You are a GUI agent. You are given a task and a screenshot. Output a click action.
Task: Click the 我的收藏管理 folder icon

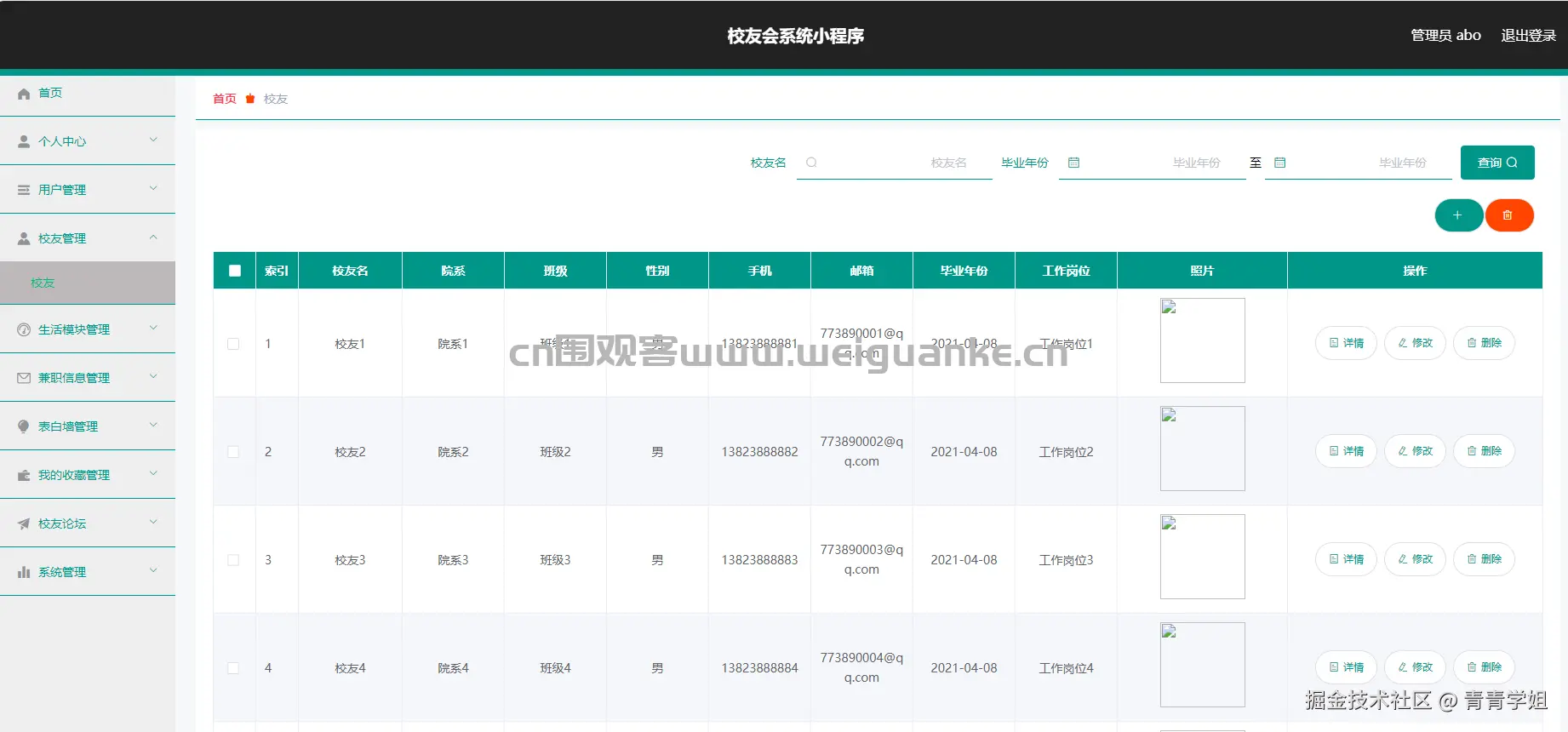click(24, 476)
